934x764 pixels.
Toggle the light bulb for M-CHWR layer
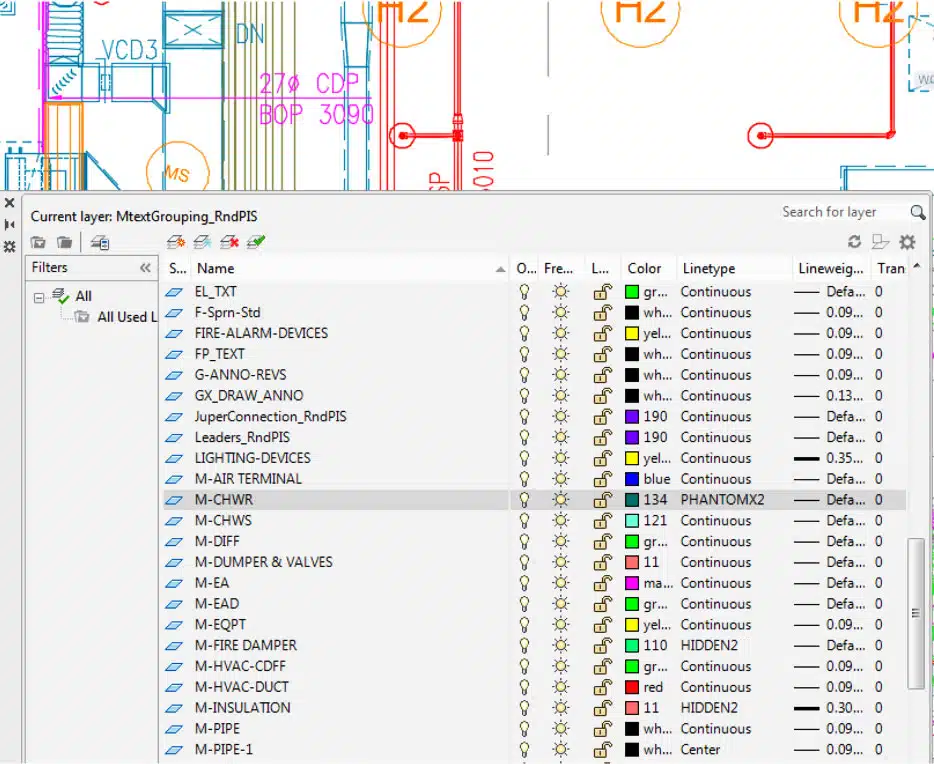pos(523,499)
